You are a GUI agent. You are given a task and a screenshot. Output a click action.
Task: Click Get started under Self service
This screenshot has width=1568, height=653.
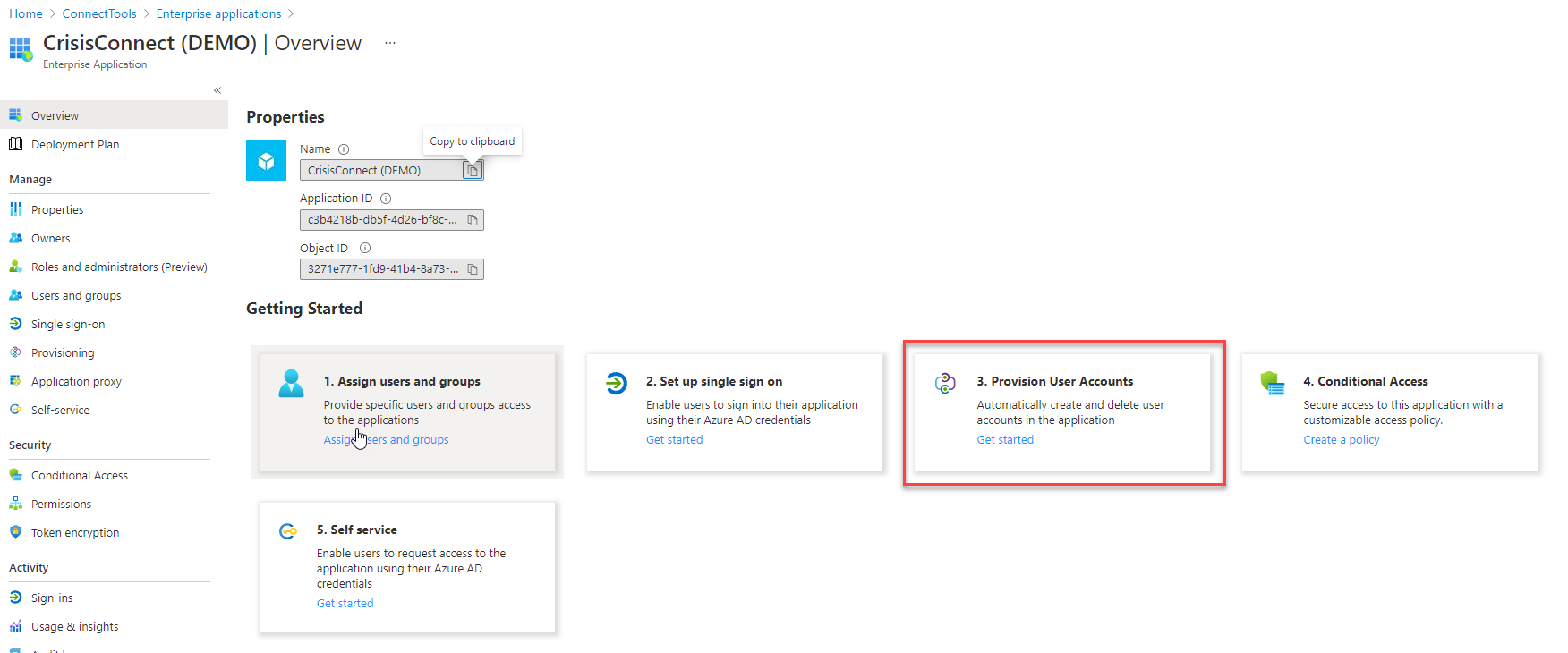click(x=345, y=603)
